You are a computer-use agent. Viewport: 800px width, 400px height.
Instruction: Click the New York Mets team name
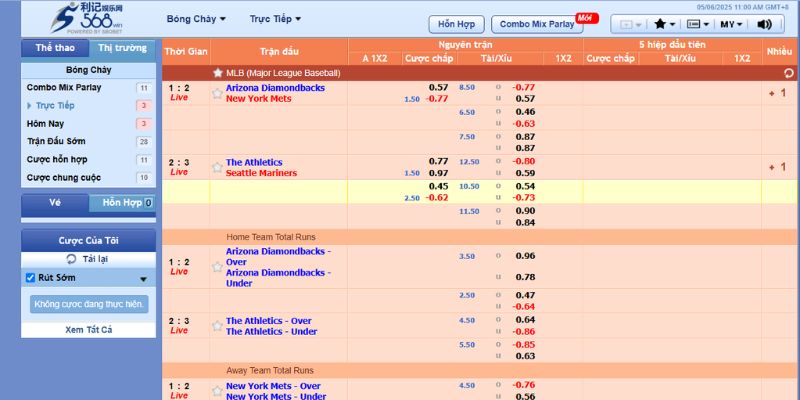(x=259, y=98)
